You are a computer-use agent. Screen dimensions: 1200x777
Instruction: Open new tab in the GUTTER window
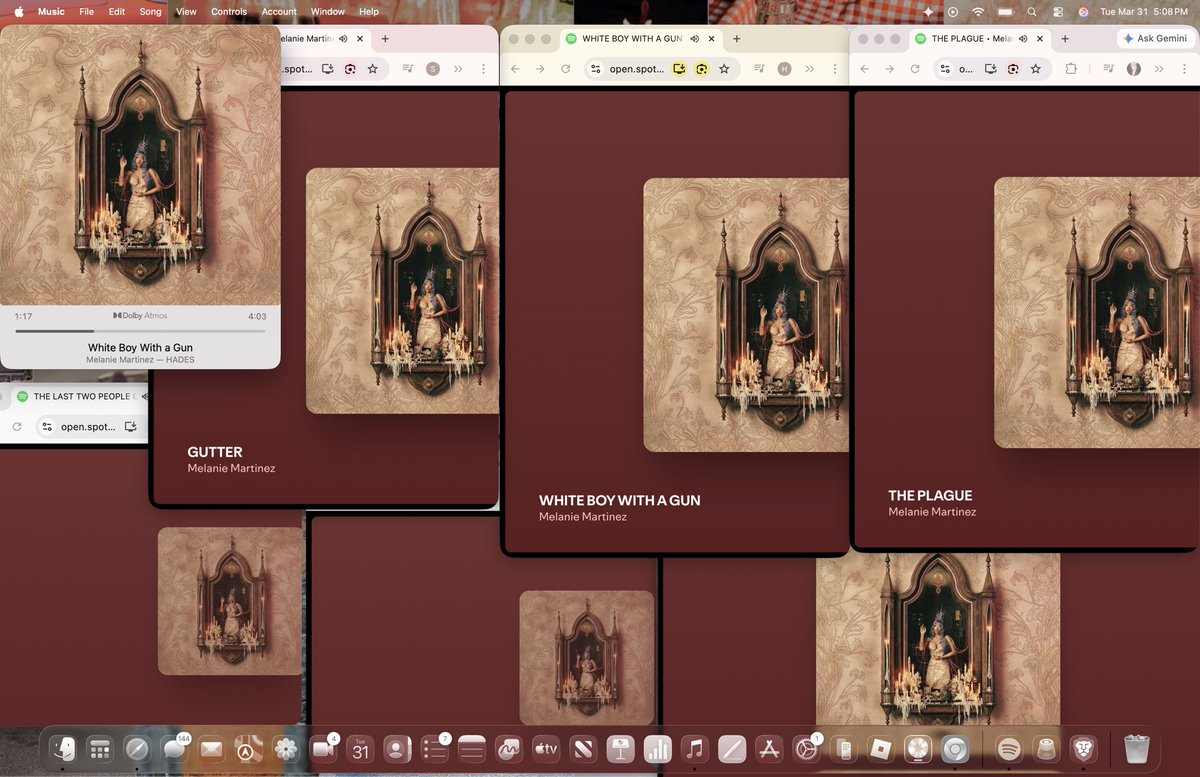386,39
